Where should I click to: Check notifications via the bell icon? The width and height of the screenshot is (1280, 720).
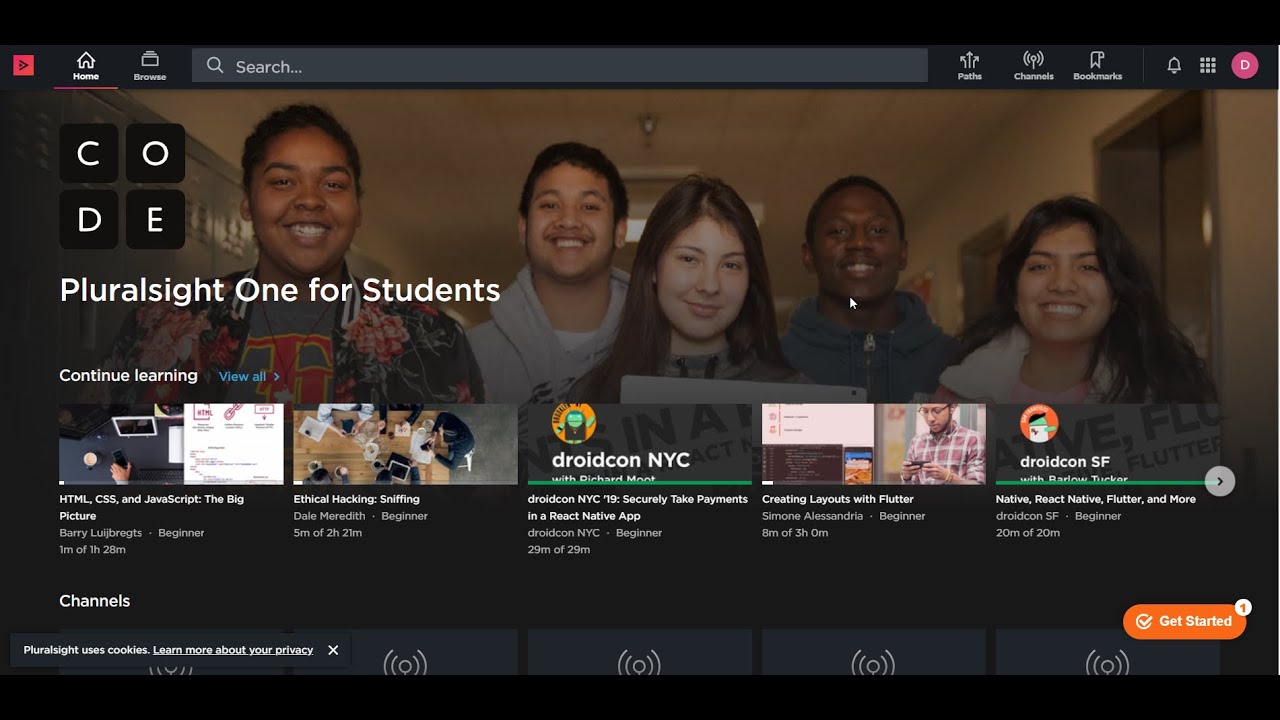pos(1173,64)
